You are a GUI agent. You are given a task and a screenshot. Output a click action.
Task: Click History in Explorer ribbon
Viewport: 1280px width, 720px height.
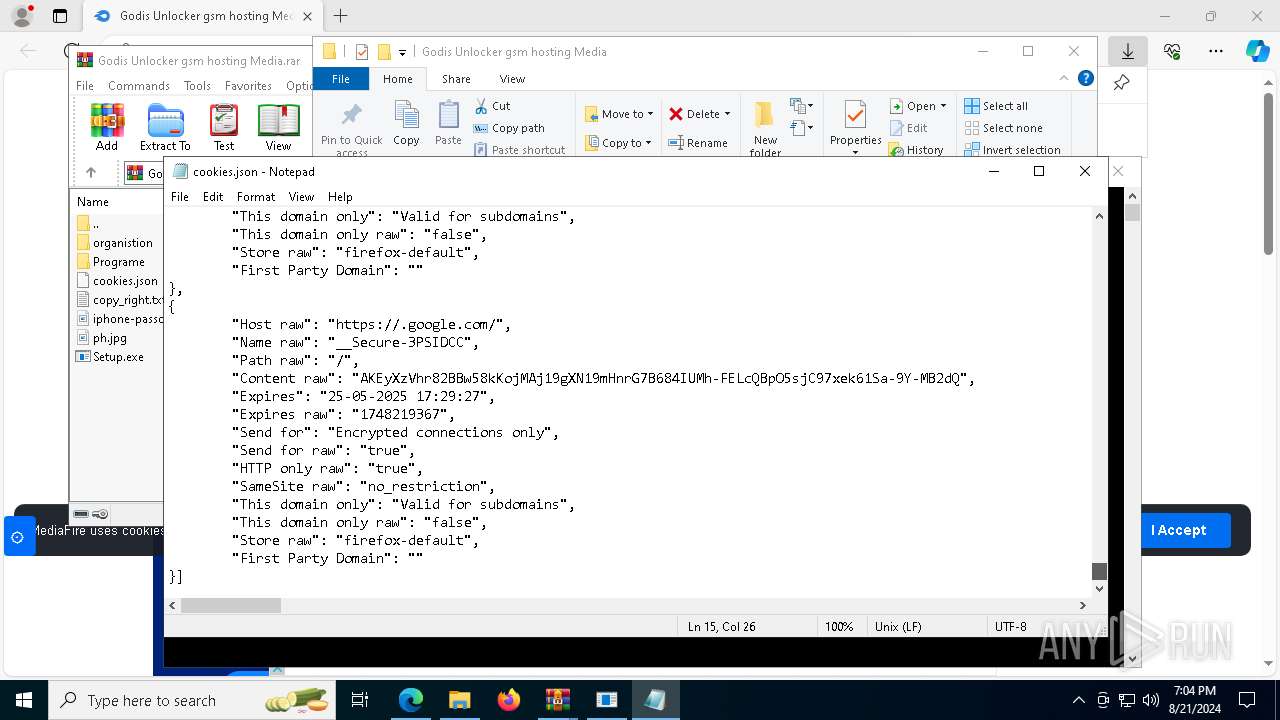tap(916, 150)
